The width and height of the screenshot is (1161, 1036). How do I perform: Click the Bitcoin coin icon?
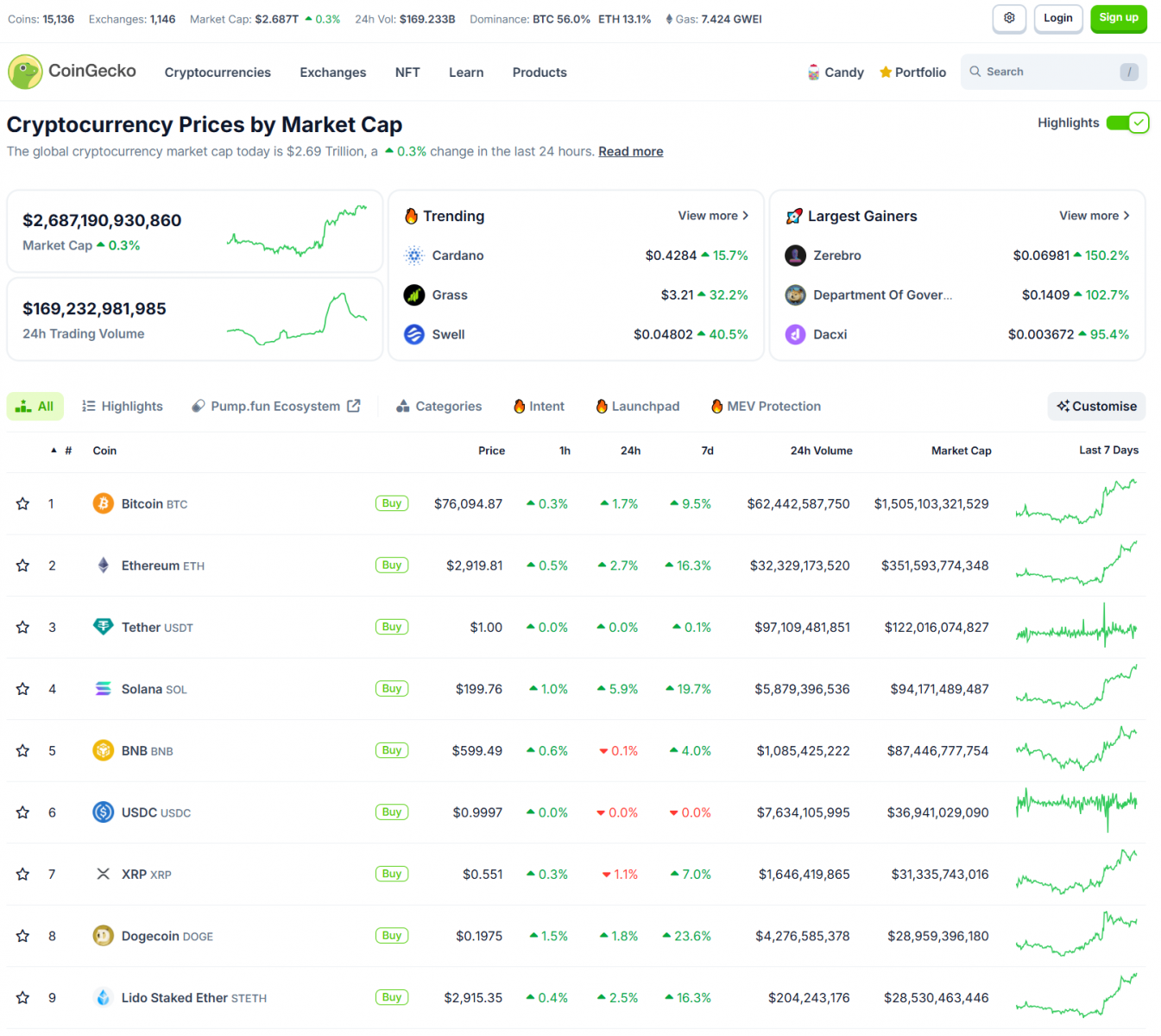104,503
